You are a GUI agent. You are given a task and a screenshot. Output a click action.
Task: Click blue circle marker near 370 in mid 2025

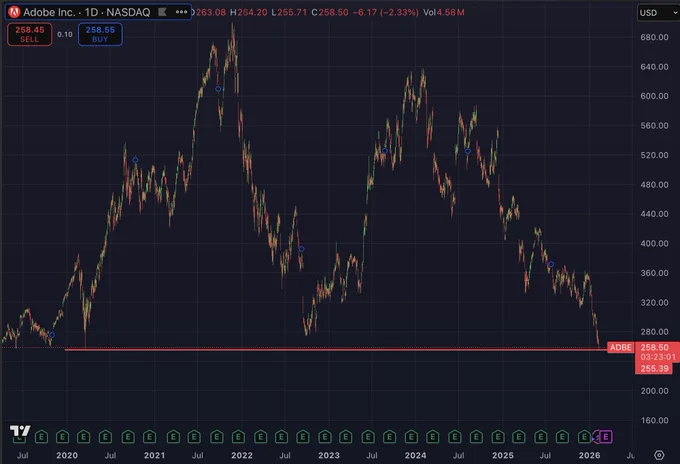551,264
